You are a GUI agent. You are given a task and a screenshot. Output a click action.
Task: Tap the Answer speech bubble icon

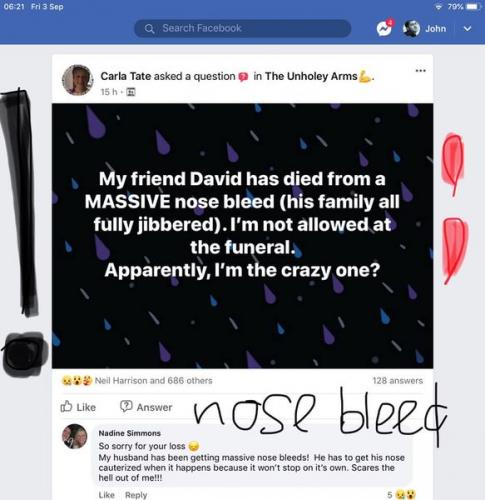[126, 406]
